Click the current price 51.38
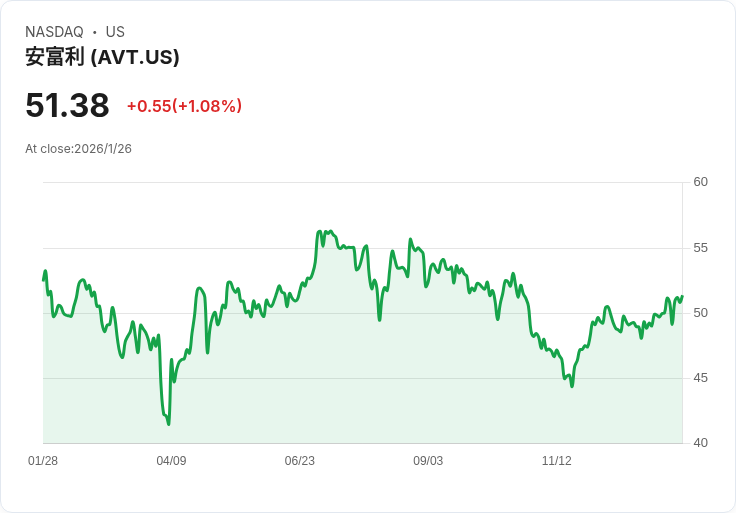 click(67, 106)
